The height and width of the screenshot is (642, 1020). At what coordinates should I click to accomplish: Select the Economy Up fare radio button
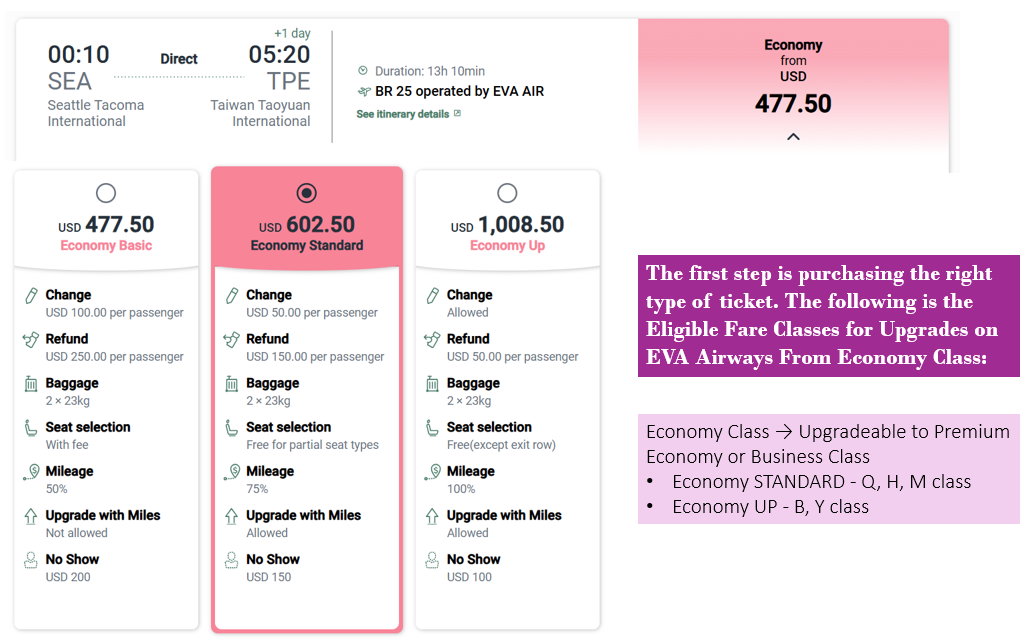coord(507,193)
